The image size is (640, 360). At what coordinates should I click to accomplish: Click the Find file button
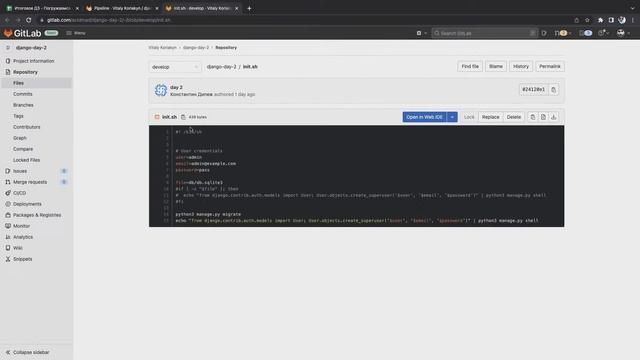point(470,67)
